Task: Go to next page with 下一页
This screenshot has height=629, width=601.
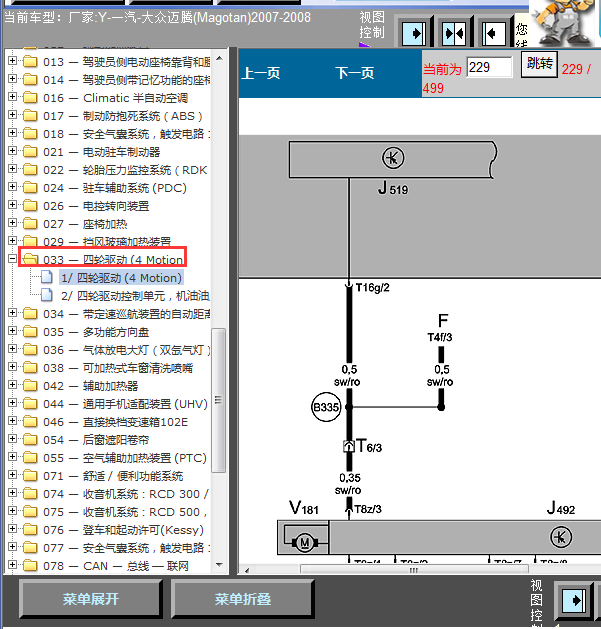Action: 355,73
